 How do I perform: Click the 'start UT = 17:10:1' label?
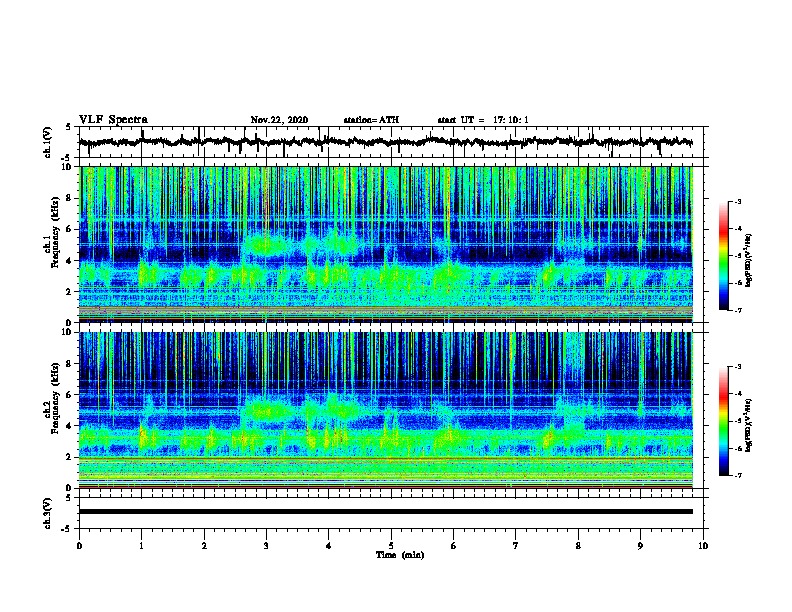point(483,120)
